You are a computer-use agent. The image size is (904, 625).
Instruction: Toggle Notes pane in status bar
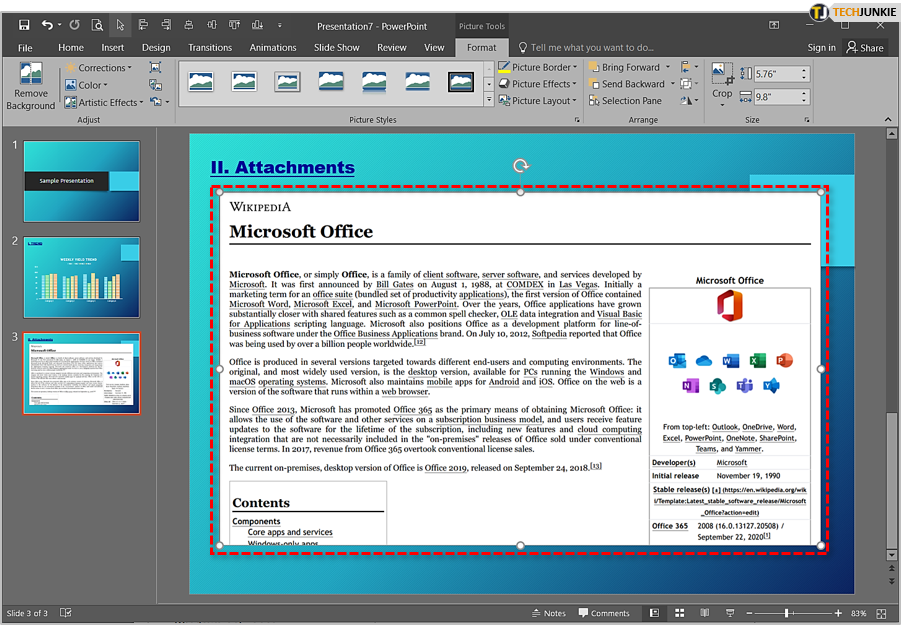549,613
